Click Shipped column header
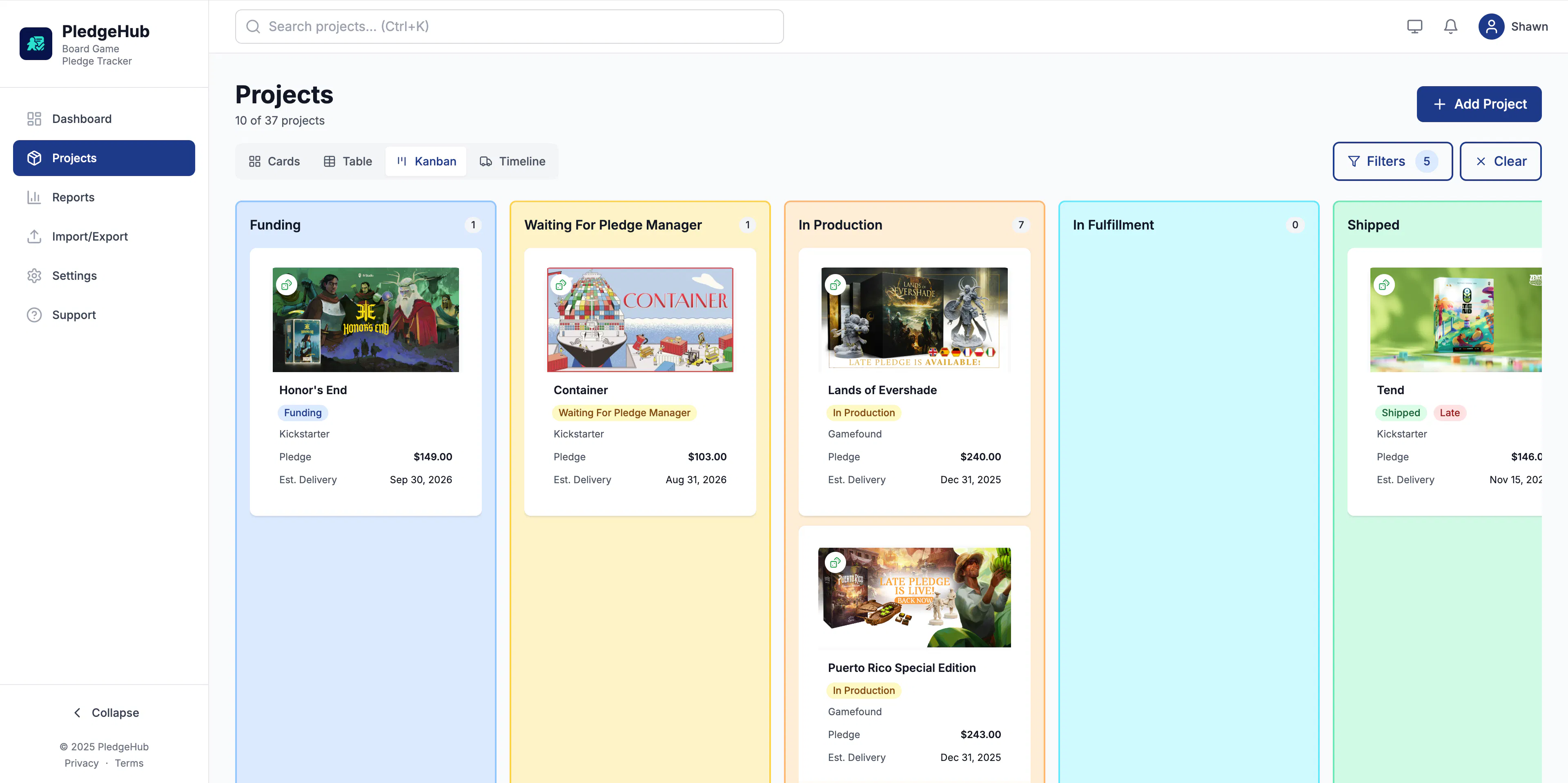1568x783 pixels. (x=1373, y=225)
